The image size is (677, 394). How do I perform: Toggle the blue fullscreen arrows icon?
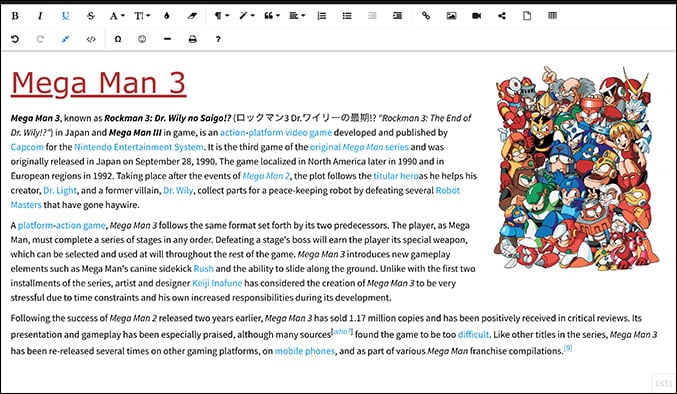coord(65,39)
